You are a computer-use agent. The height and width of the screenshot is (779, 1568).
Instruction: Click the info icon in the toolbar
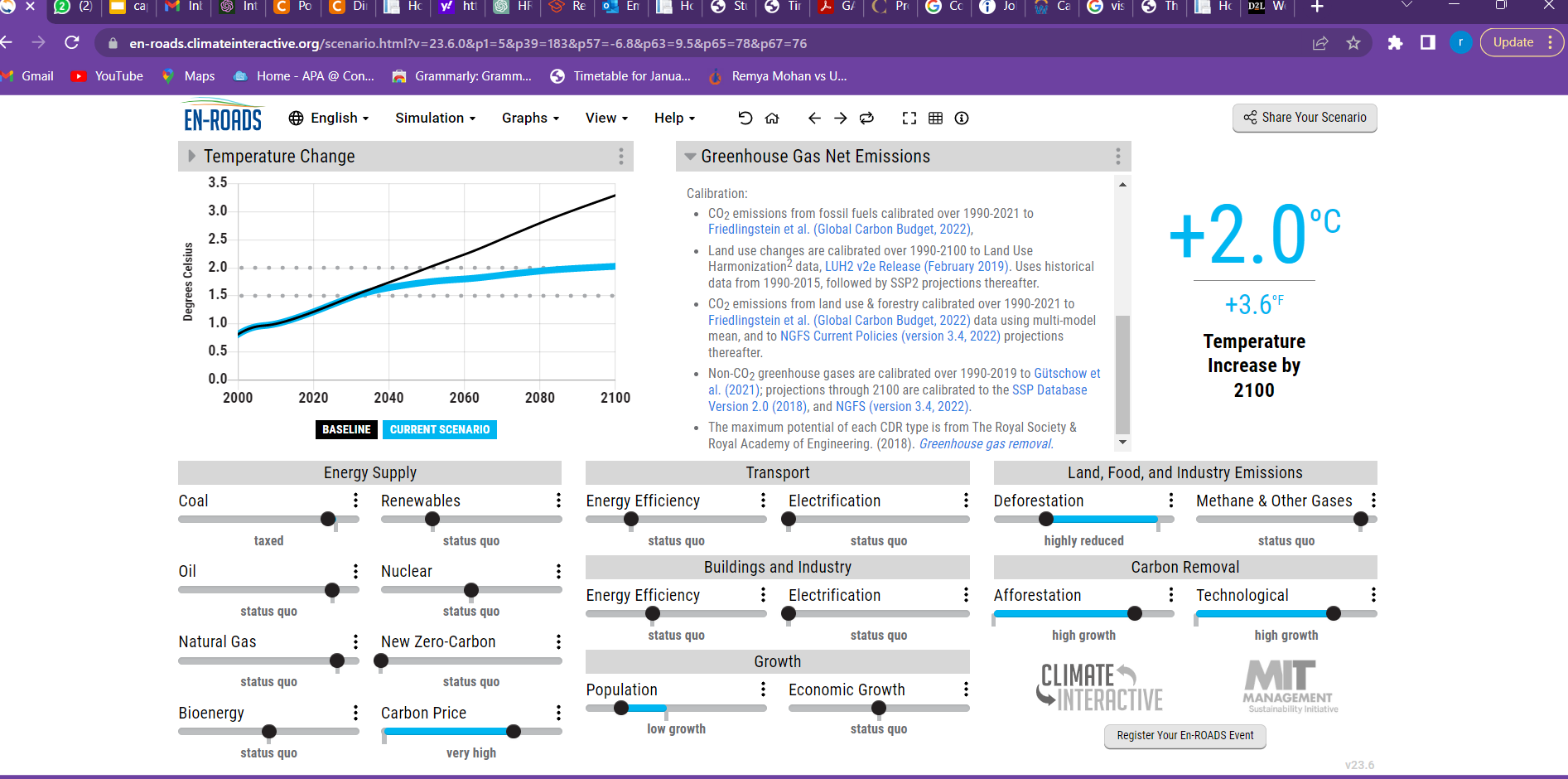pos(961,118)
